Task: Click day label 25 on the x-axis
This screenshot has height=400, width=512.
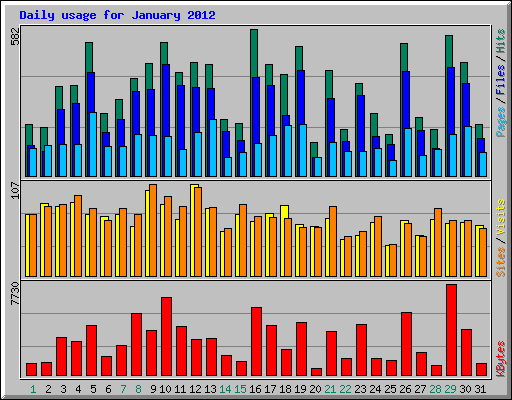Action: click(390, 389)
